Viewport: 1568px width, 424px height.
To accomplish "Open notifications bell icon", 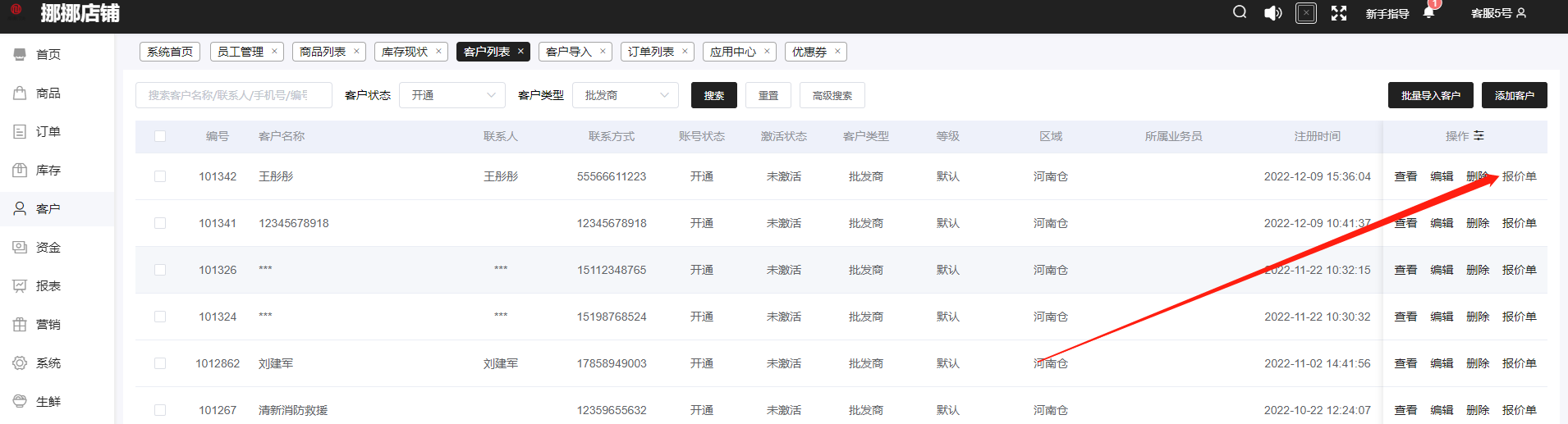I will click(1428, 12).
